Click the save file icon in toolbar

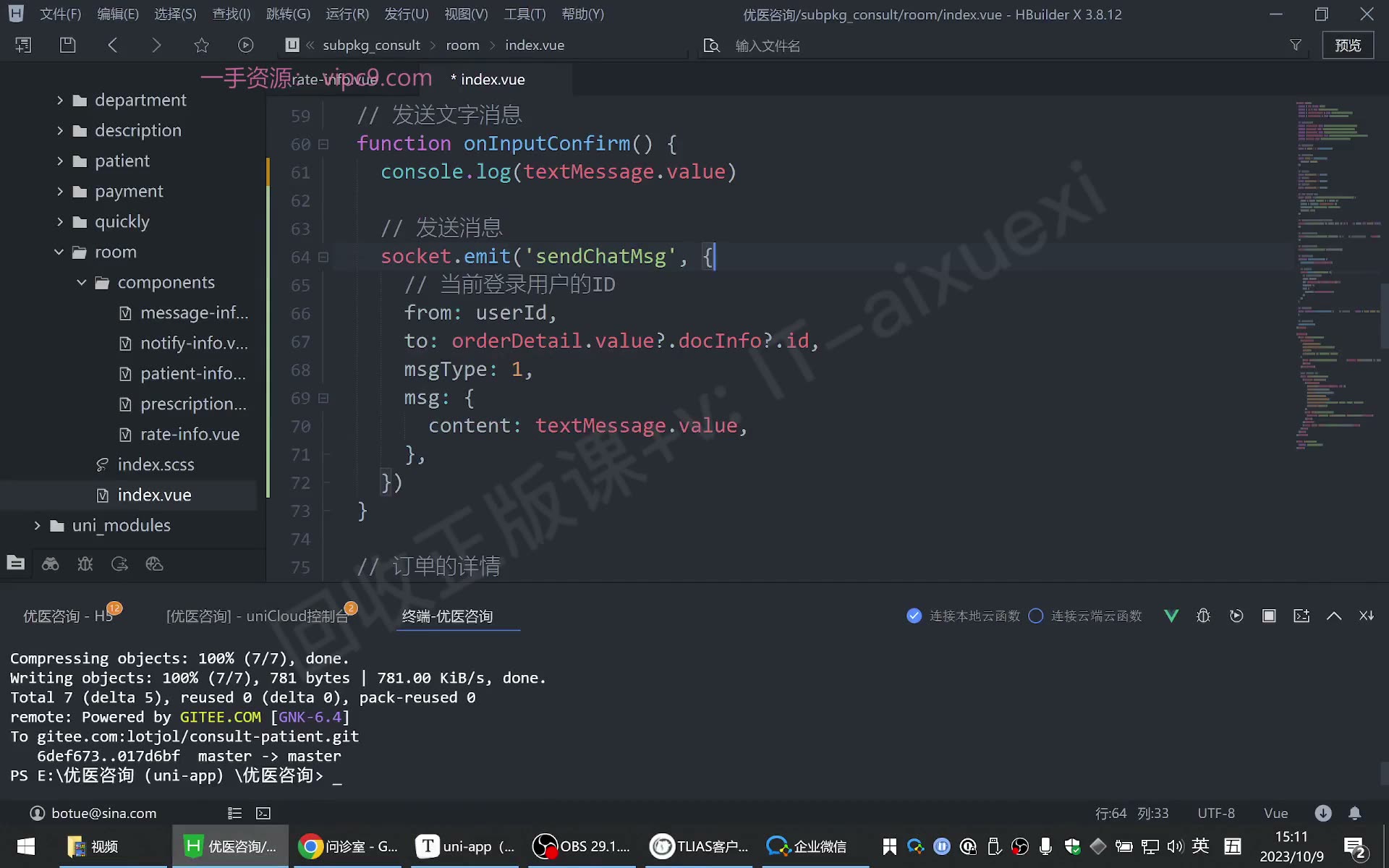67,45
